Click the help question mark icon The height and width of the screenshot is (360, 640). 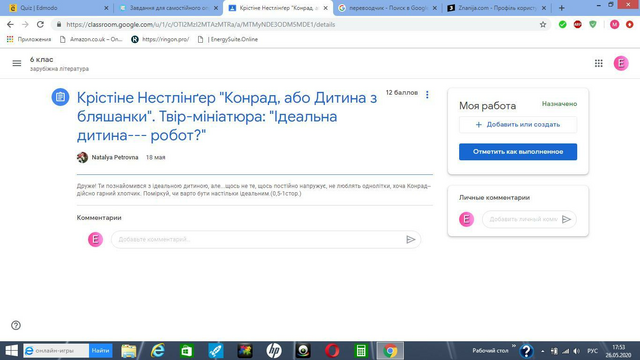16,325
